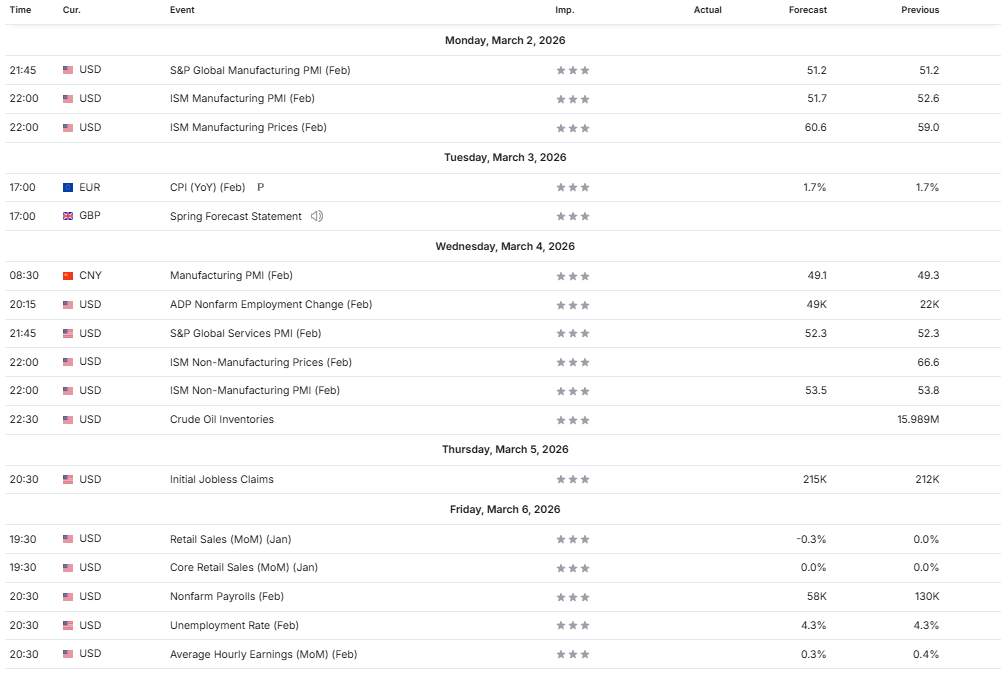The height and width of the screenshot is (677, 1008).
Task: Open the Core Retail Sales (MoM) event
Action: 244,567
